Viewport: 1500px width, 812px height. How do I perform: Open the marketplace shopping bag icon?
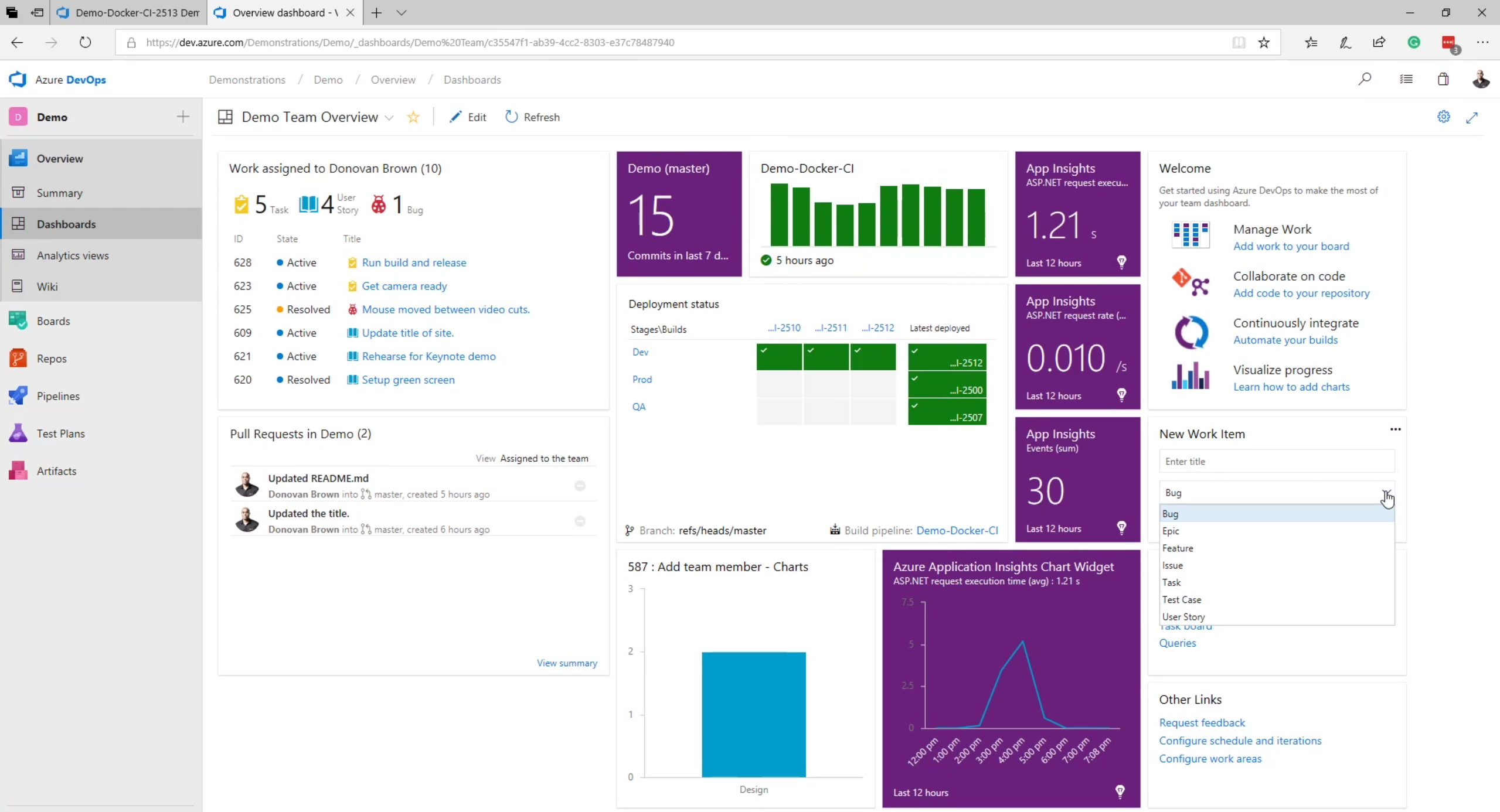pos(1443,79)
